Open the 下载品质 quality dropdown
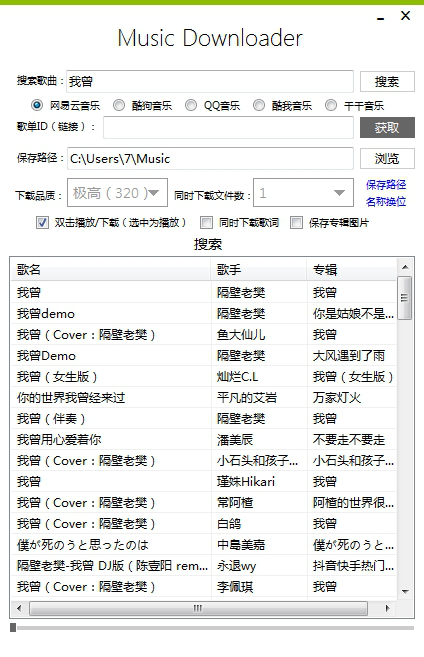The width and height of the screenshot is (424, 657). (x=117, y=193)
